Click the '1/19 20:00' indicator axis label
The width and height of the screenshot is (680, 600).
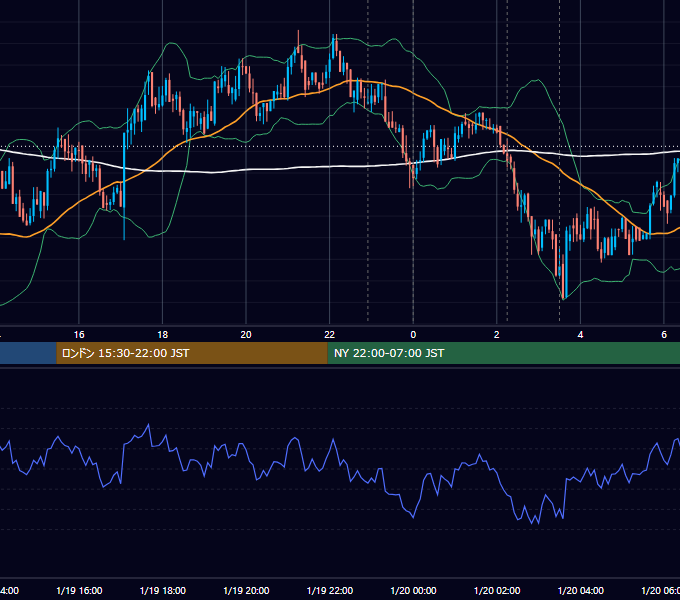(246, 591)
